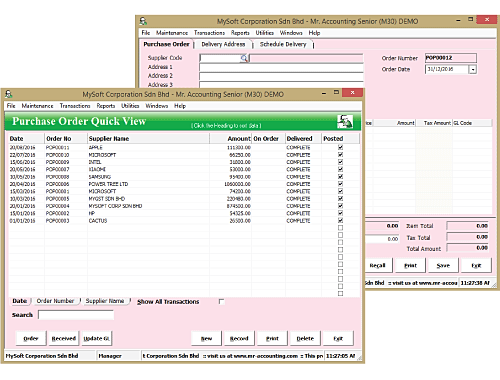Click the Save button in back window
This screenshot has width=500, height=380.
point(443,266)
